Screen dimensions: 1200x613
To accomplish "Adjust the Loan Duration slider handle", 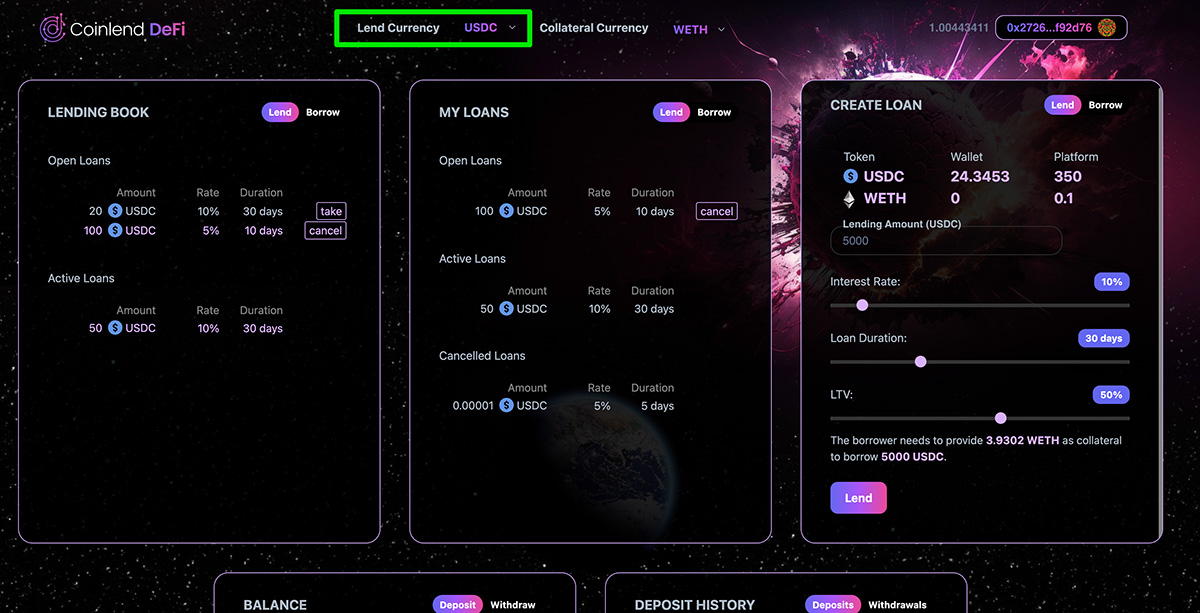I will [921, 362].
